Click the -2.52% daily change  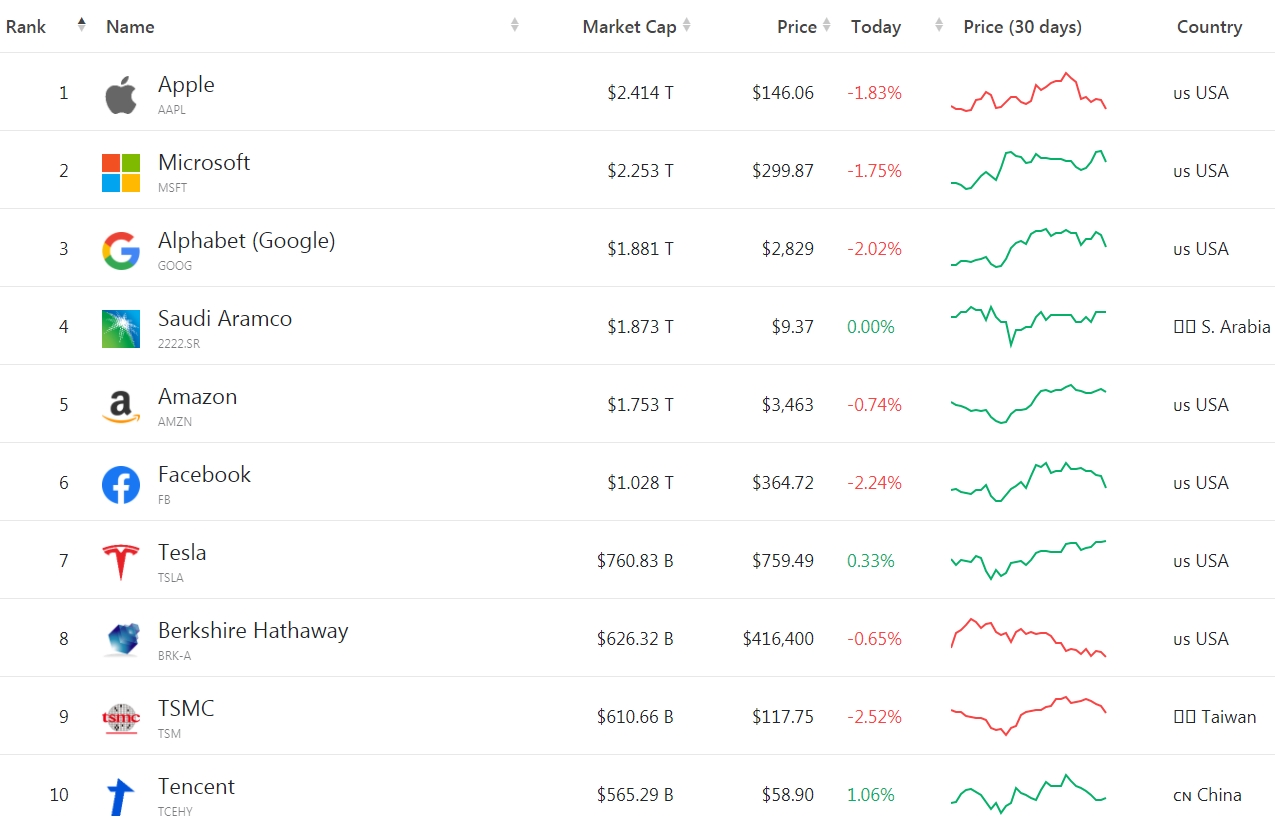[874, 717]
